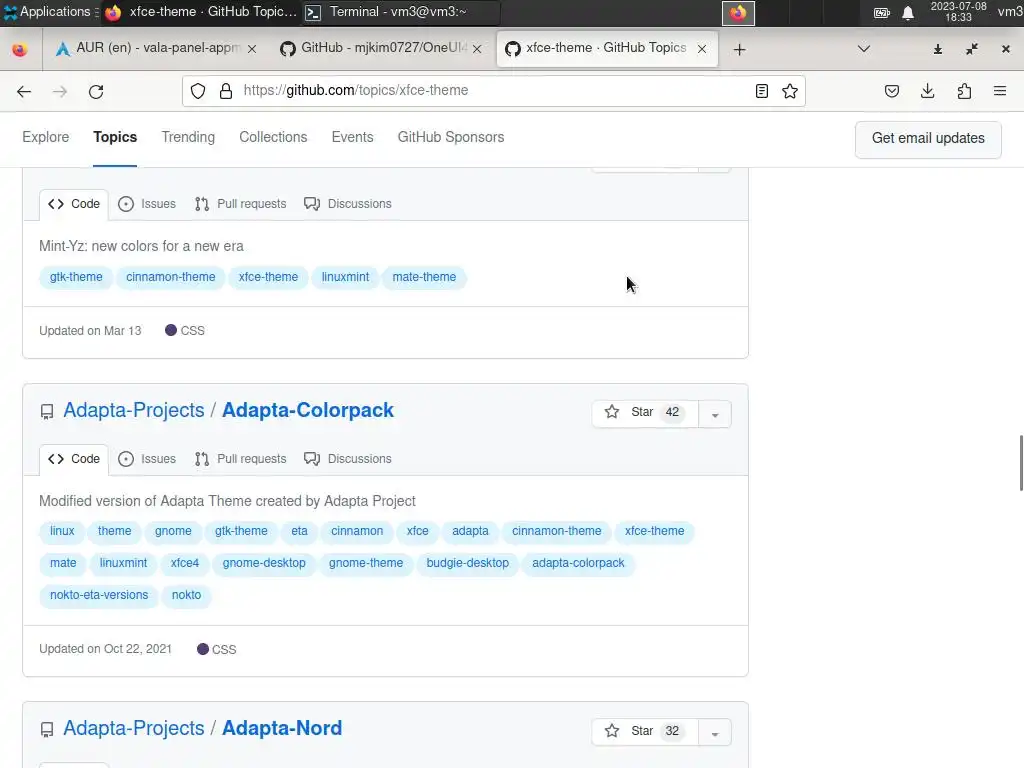
Task: Click the nokto-eta-versions topic tag
Action: 99,595
